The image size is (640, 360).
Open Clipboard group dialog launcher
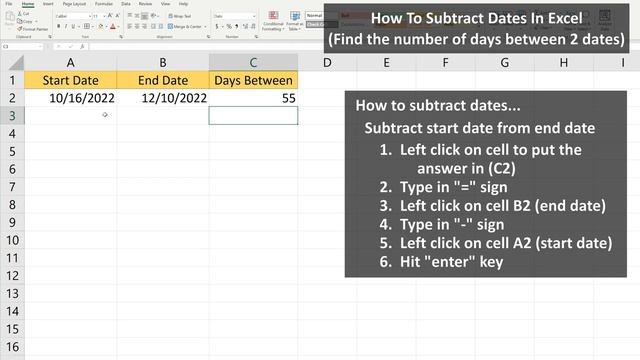click(x=50, y=37)
